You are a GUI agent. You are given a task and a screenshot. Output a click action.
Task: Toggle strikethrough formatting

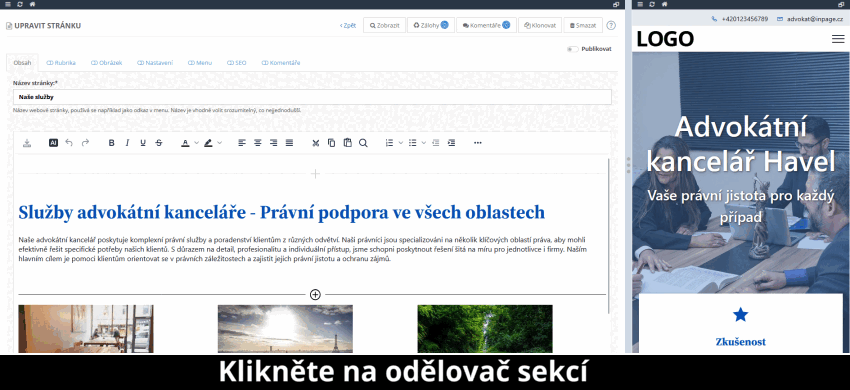(x=159, y=143)
